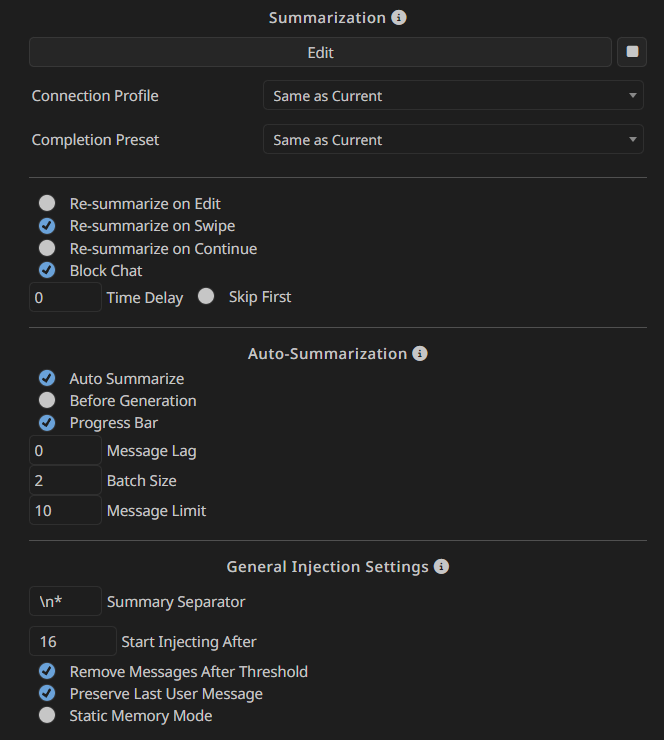Click the Start Injecting After label

click(x=189, y=642)
